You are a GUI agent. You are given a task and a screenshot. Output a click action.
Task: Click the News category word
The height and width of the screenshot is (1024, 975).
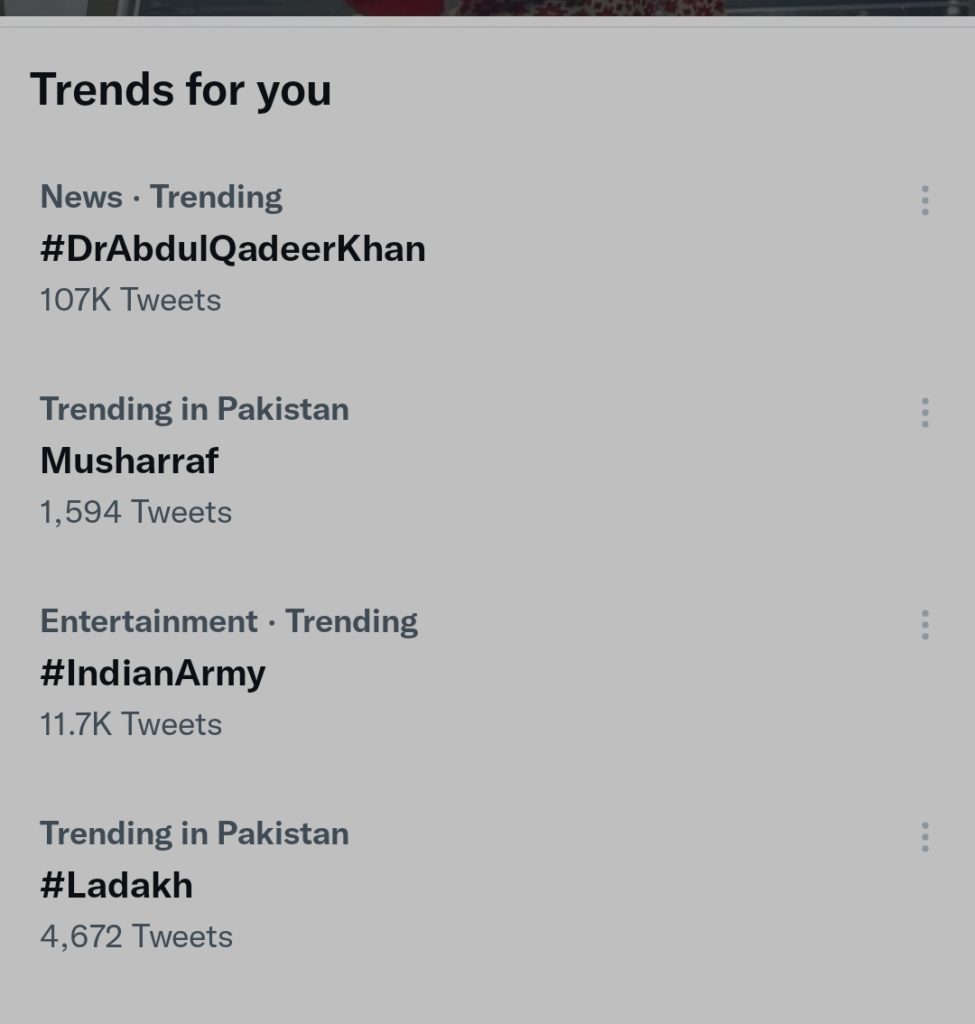pos(82,197)
